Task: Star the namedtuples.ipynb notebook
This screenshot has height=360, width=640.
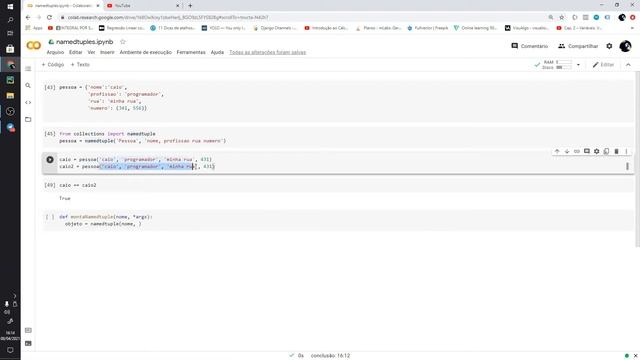Action: [x=123, y=42]
